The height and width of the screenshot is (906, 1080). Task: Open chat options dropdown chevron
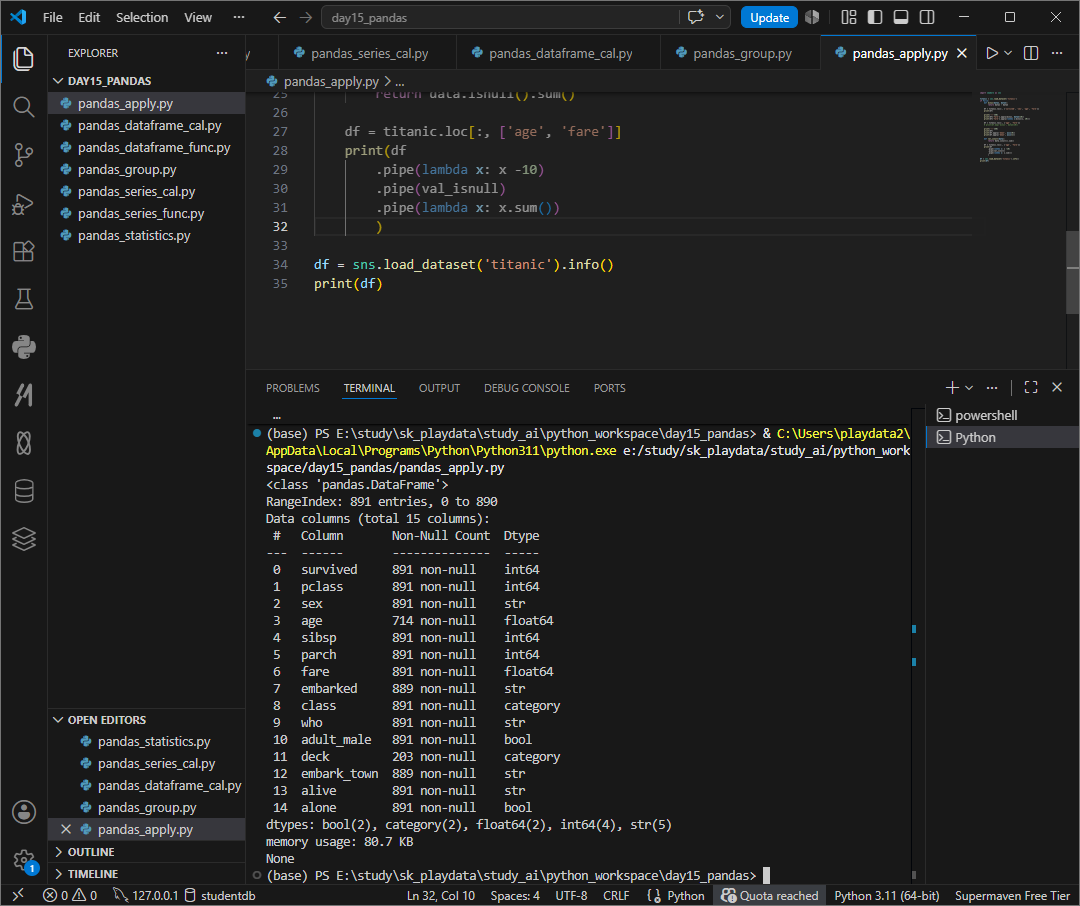tap(720, 17)
